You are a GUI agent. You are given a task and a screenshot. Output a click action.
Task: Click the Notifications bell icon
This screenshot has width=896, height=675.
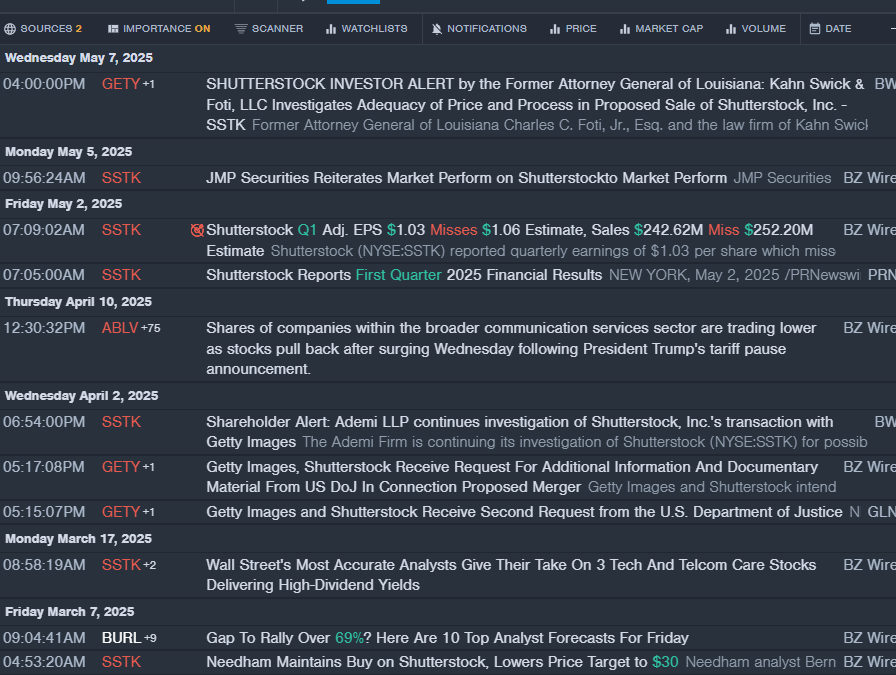click(x=437, y=29)
